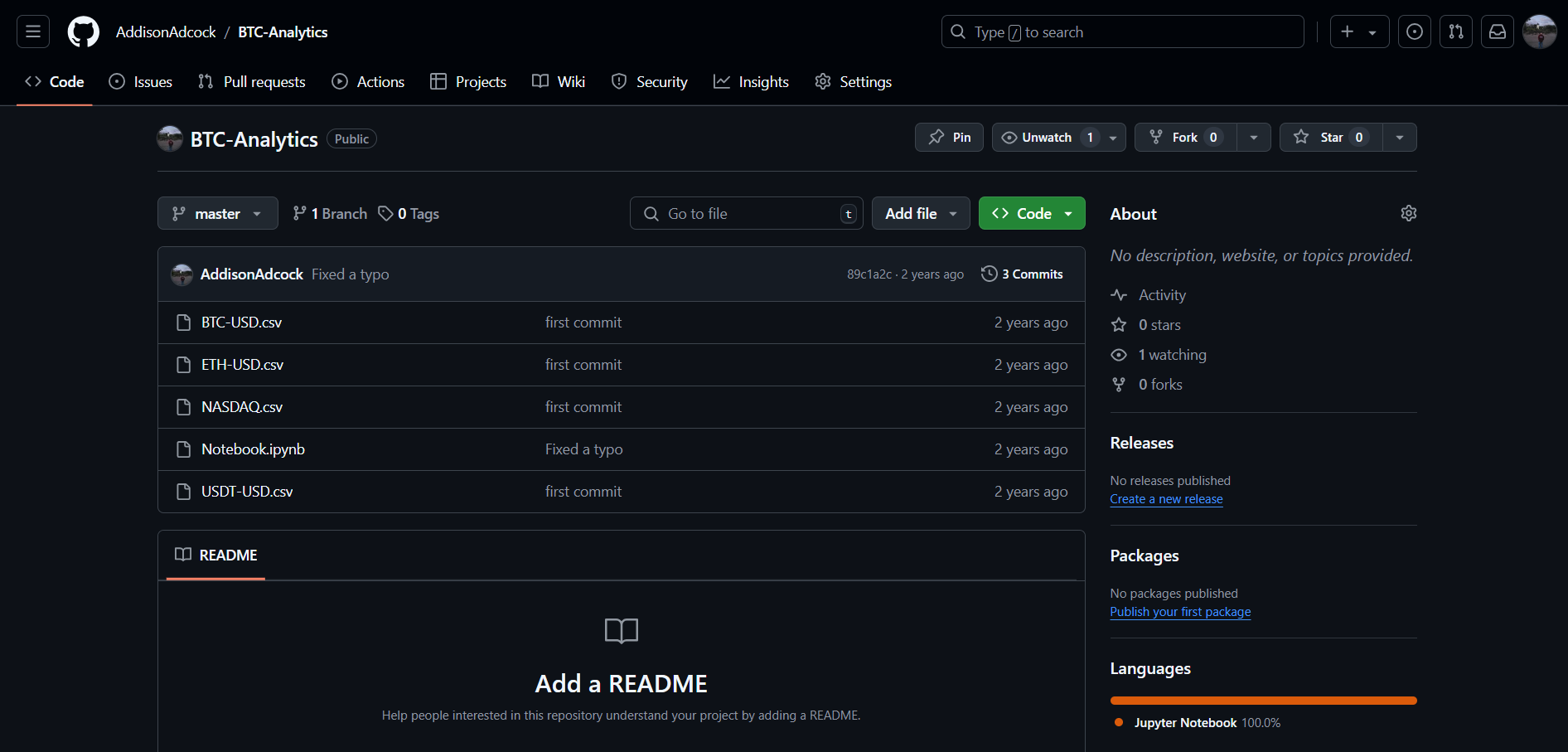Screen dimensions: 1568x752
Task: Click the Notebook.ipynb file icon
Action: [x=184, y=449]
